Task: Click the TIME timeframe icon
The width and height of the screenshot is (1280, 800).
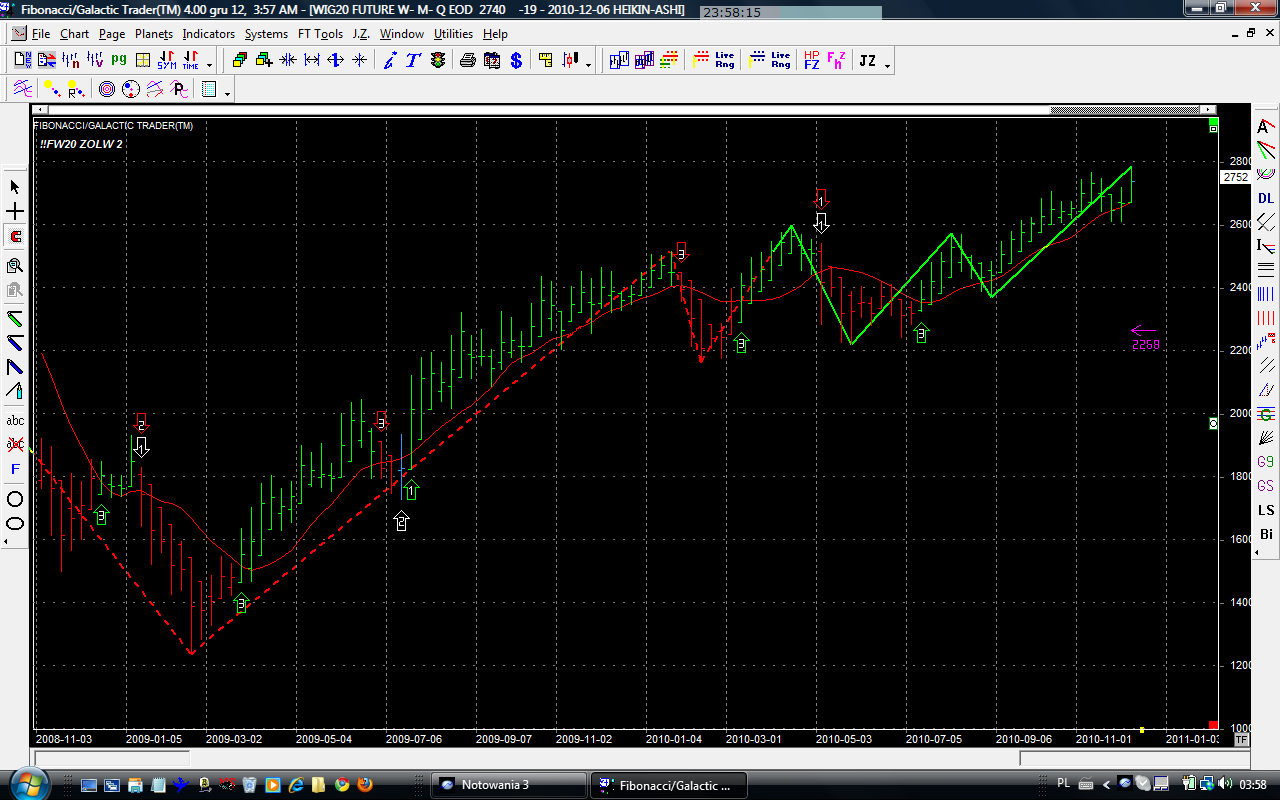Action: tap(190, 61)
